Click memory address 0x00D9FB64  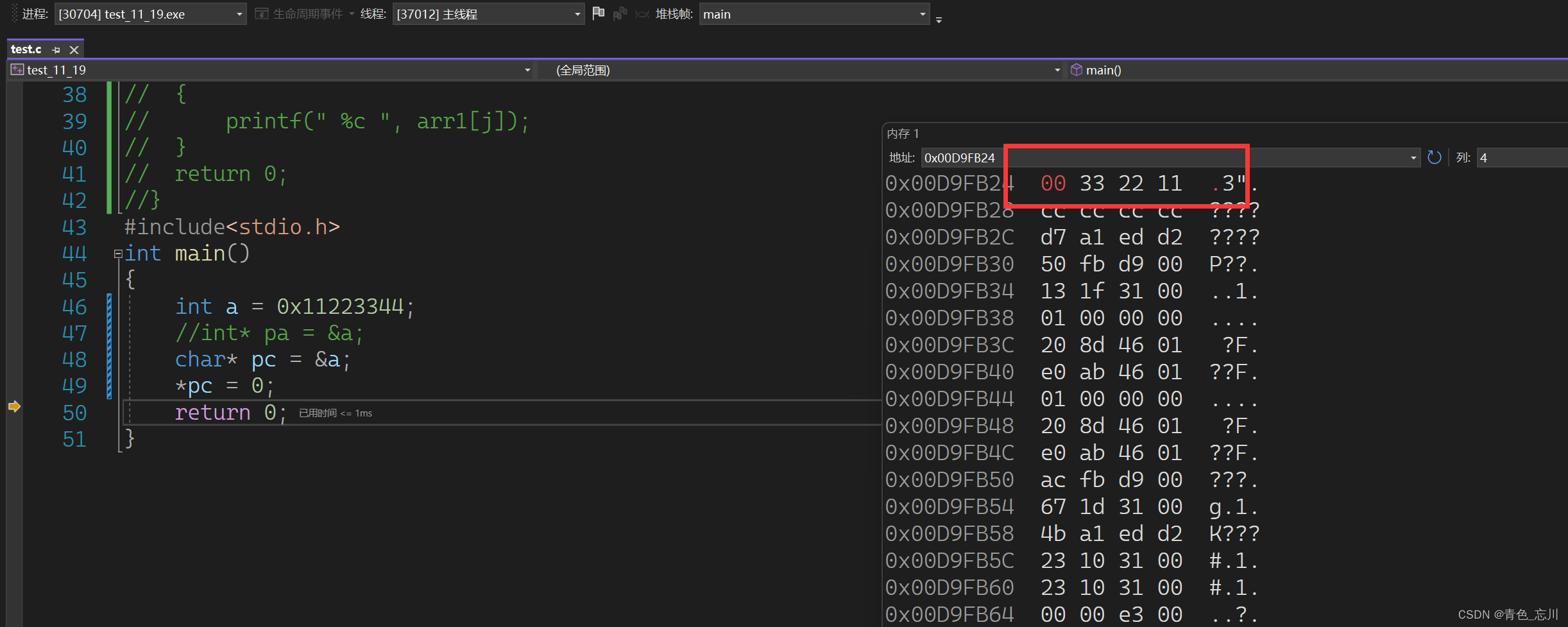(x=950, y=615)
